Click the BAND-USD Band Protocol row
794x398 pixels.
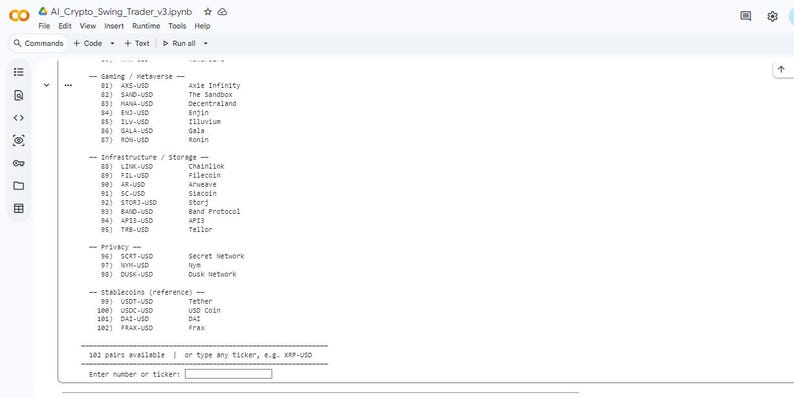[x=171, y=212]
